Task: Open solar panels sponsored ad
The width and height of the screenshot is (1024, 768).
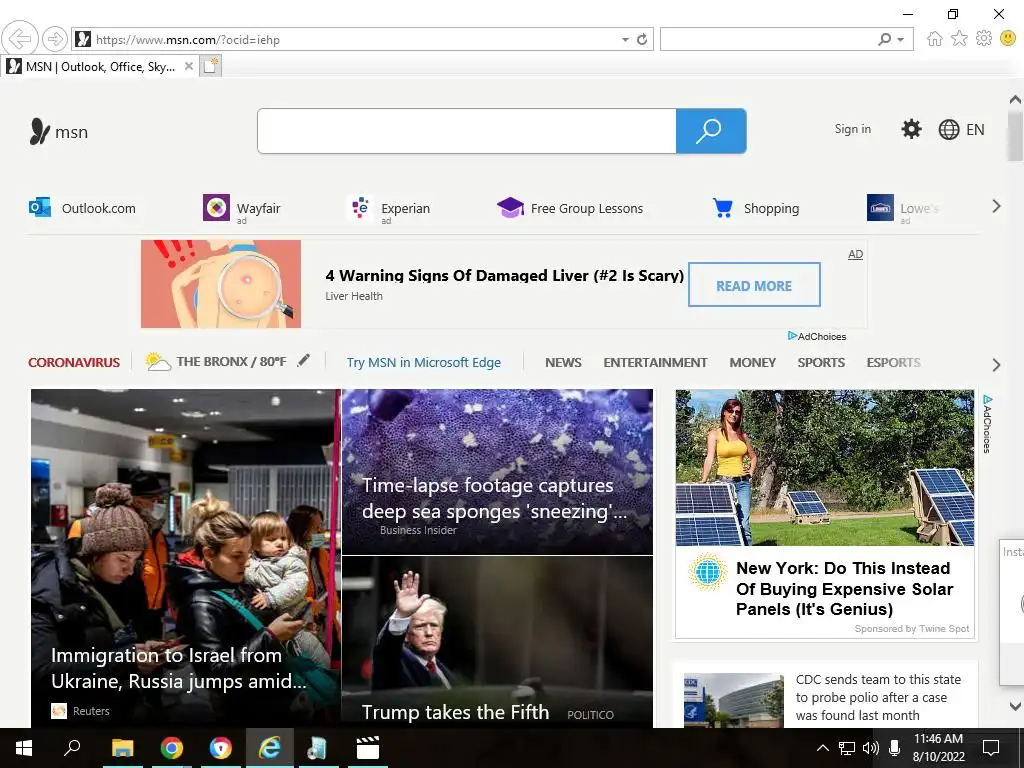Action: coord(825,514)
